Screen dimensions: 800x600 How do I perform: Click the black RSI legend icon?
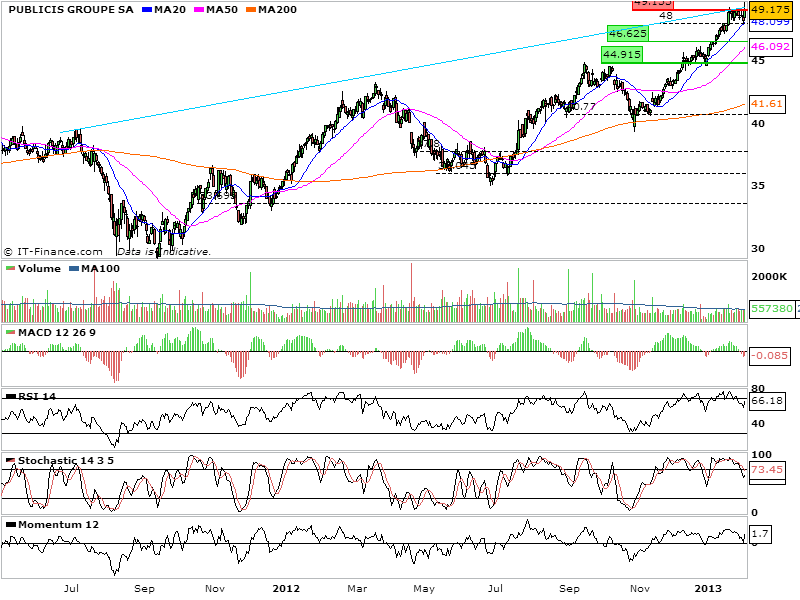11,396
